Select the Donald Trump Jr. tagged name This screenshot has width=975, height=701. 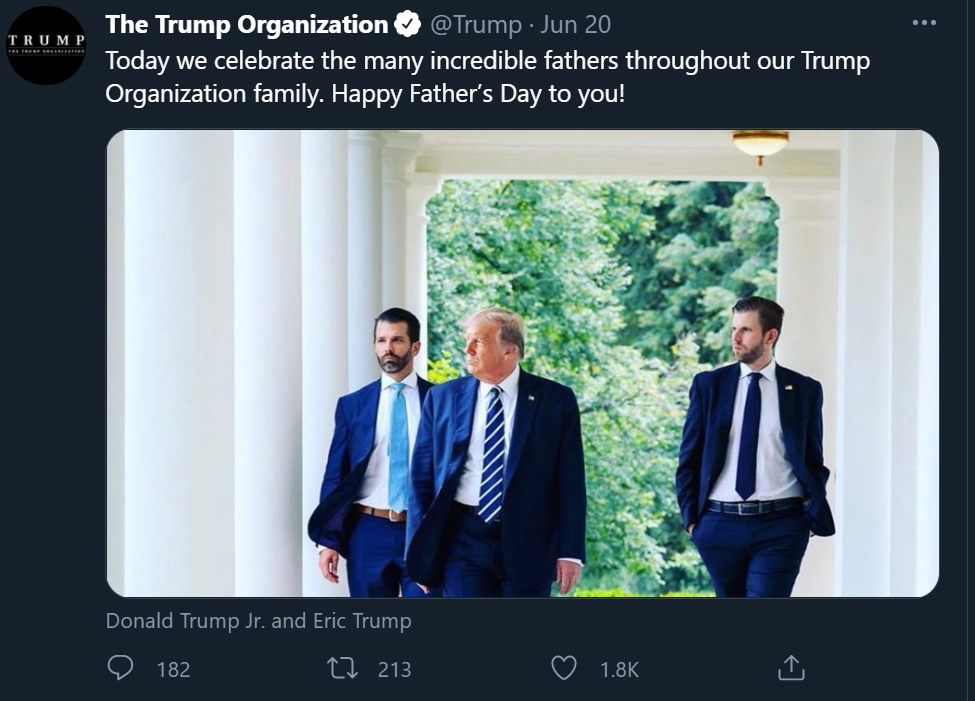(x=186, y=621)
